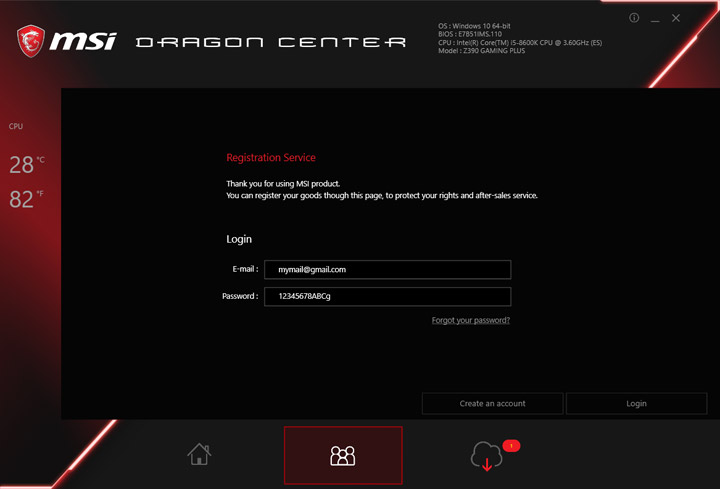Click the Registration Service heading
The height and width of the screenshot is (489, 720).
point(271,157)
